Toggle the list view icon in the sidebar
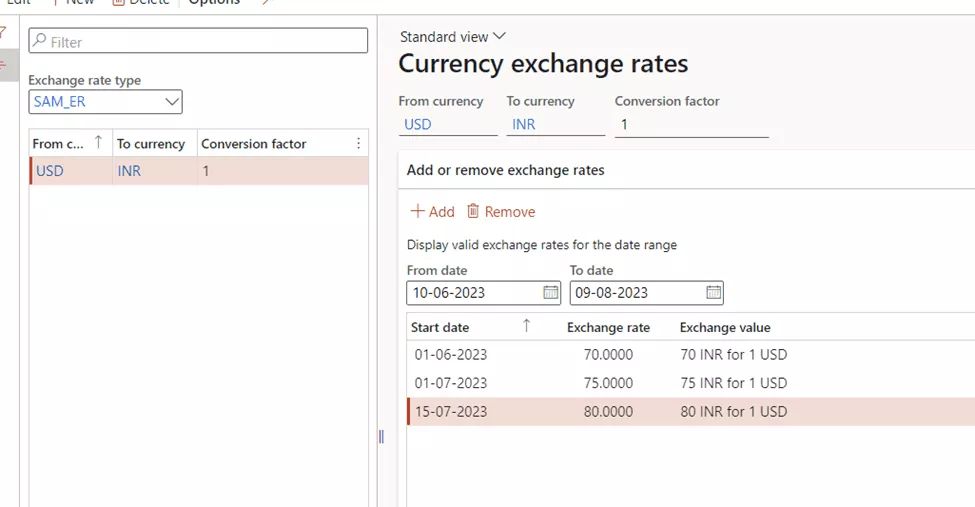Image resolution: width=975 pixels, height=507 pixels. pos(3,65)
